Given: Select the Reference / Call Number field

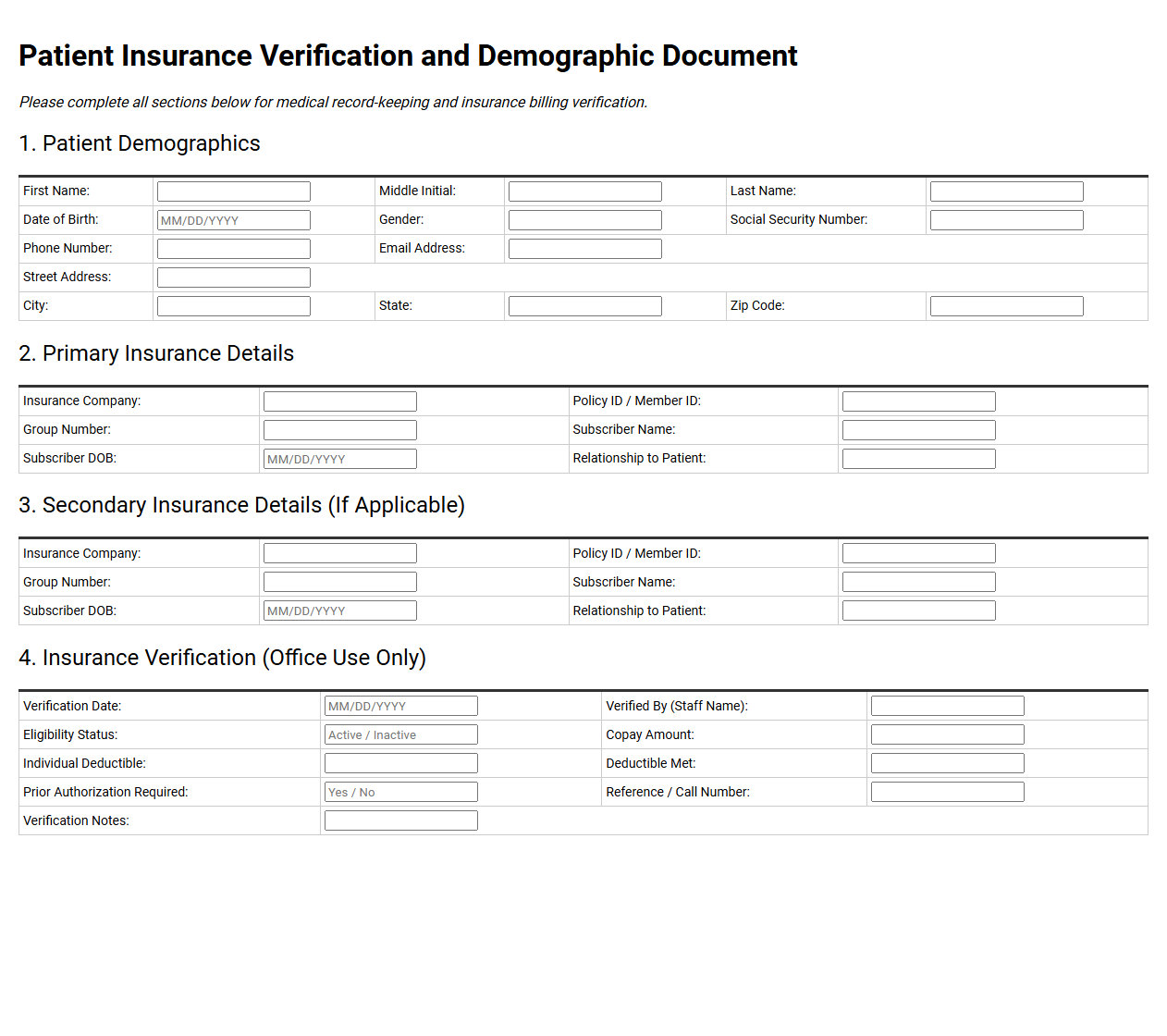Looking at the screenshot, I should pos(948,792).
